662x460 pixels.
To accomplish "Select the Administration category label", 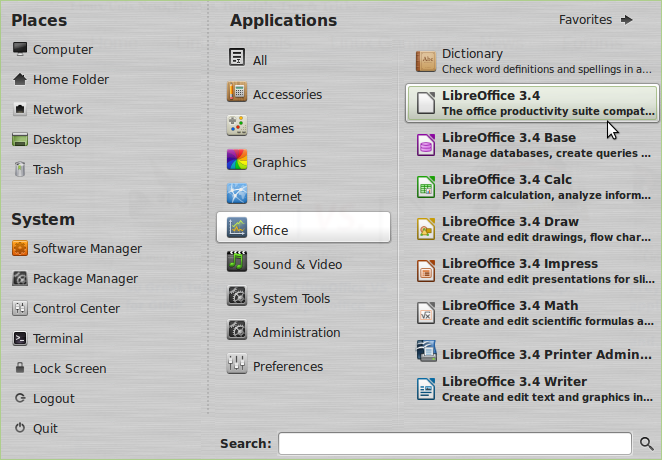I will coord(296,333).
